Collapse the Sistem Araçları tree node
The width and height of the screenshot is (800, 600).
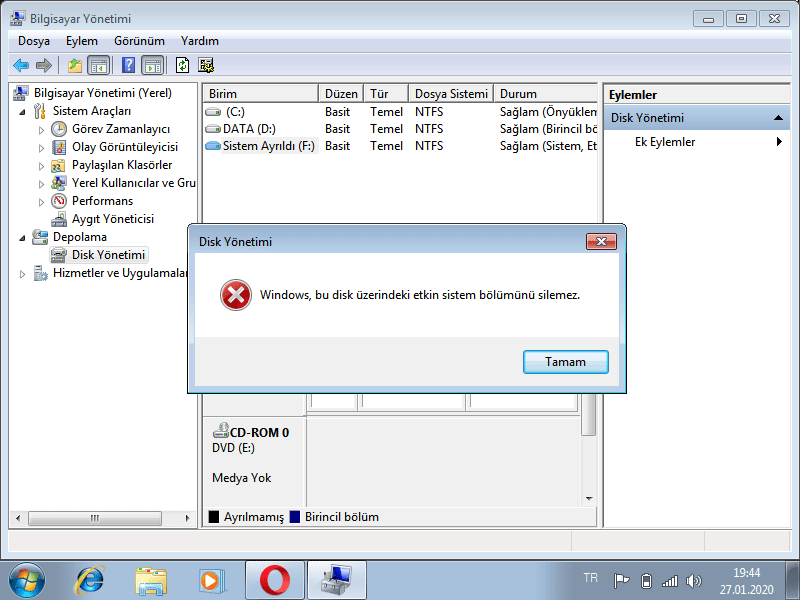pyautogui.click(x=22, y=112)
